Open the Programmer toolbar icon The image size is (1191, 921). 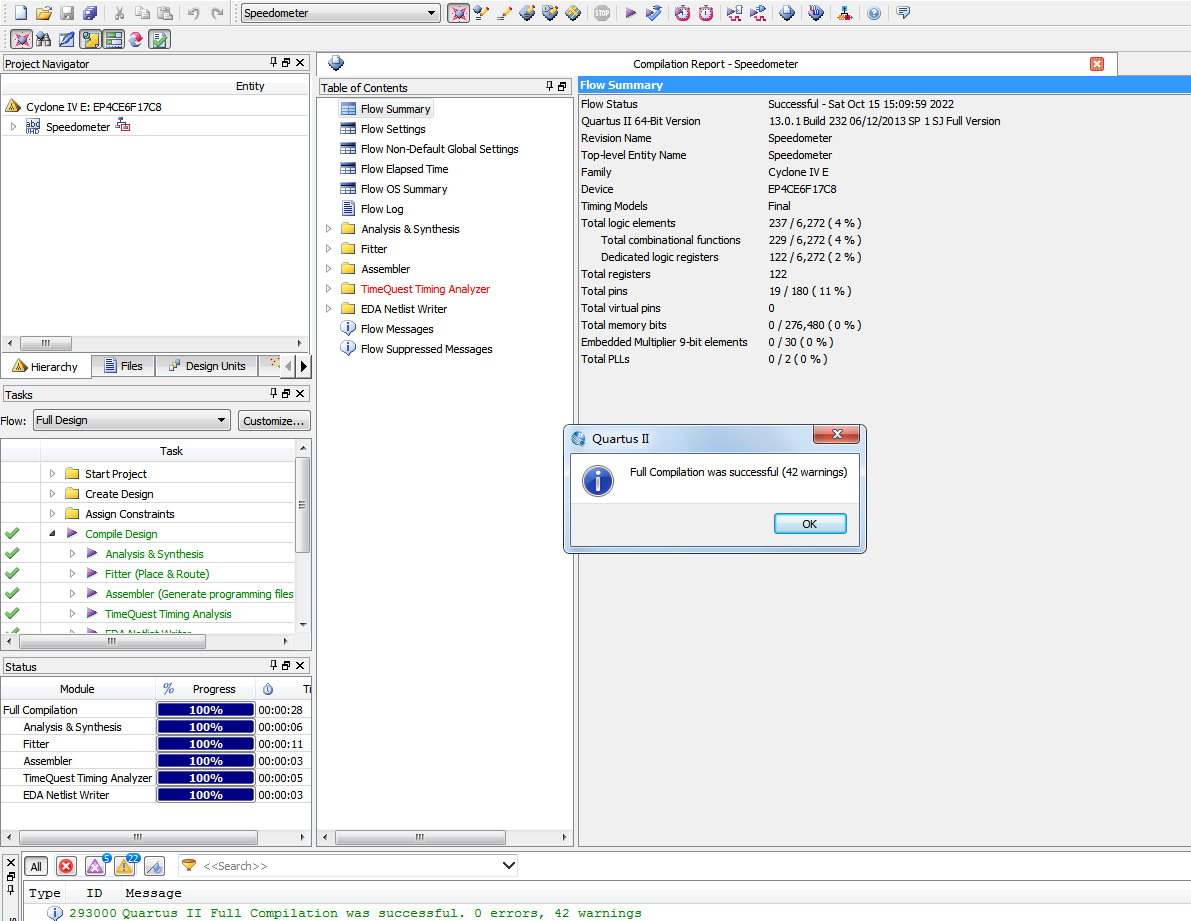coord(816,13)
